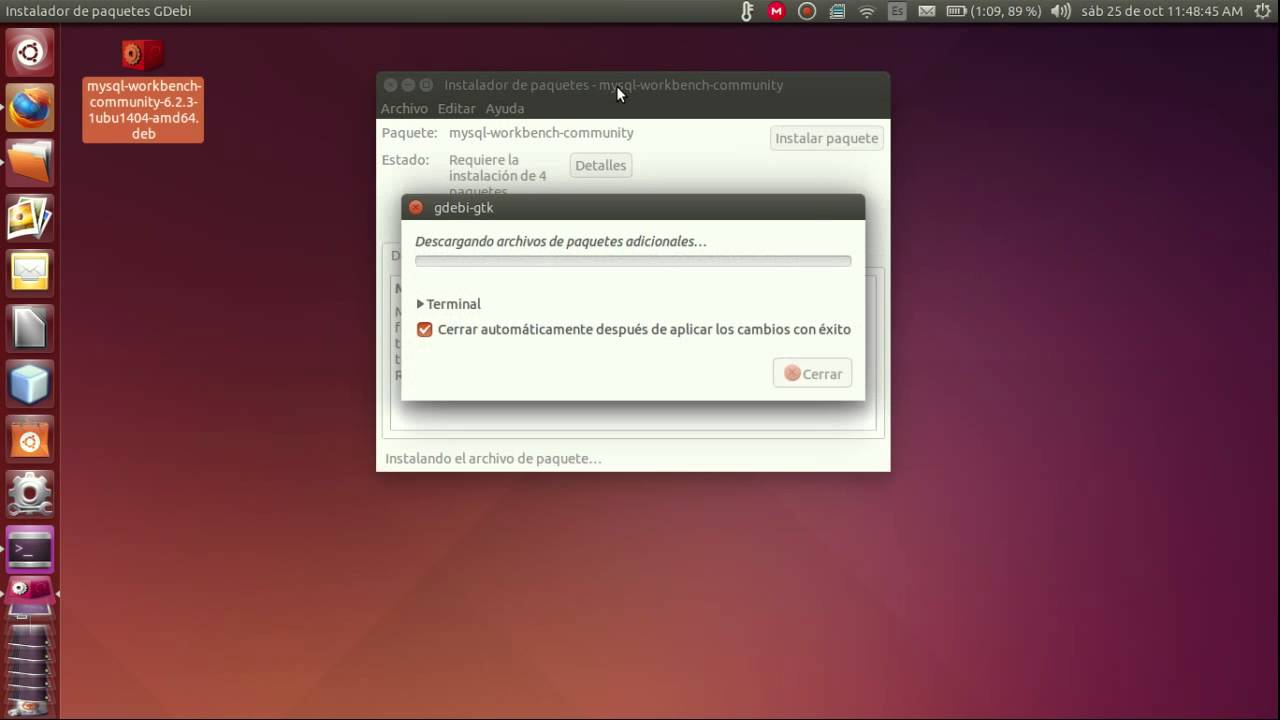Click the 'Descargando archivos de paquetes adicionales…' label

(x=561, y=241)
